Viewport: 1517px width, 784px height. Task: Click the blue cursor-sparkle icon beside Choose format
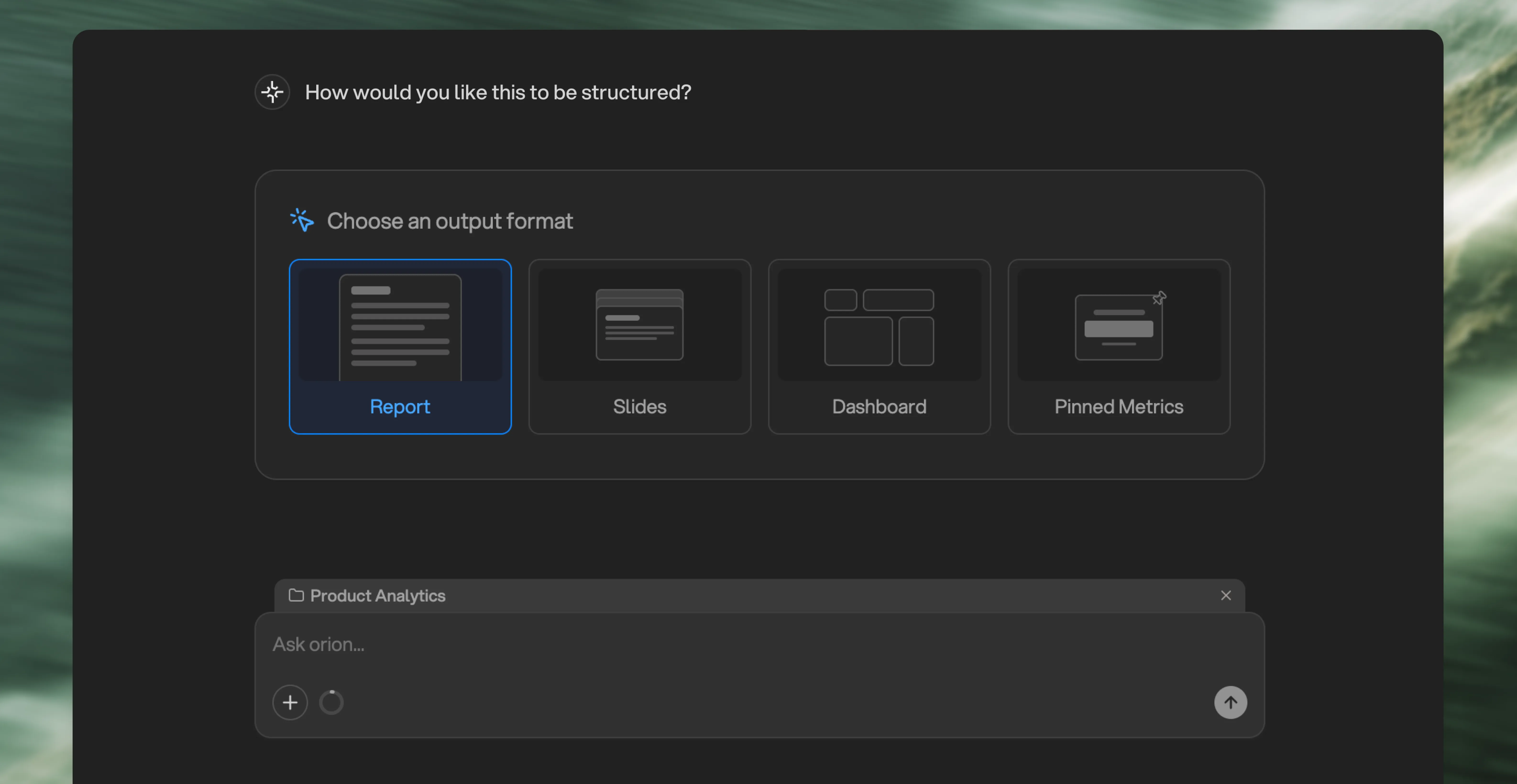tap(302, 220)
